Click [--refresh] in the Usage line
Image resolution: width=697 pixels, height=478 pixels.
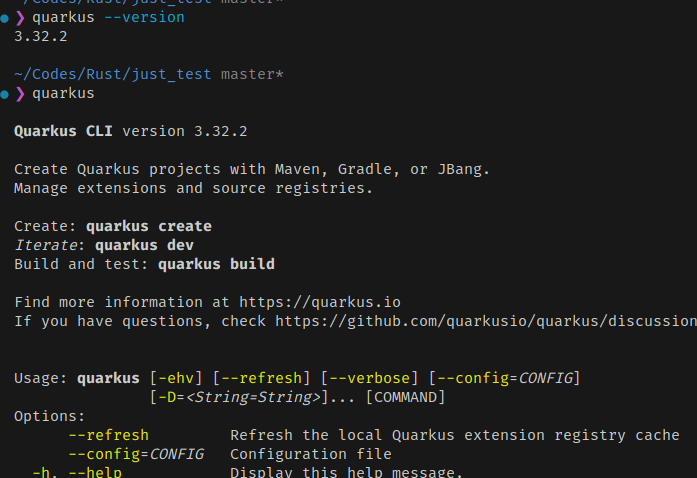pos(261,378)
